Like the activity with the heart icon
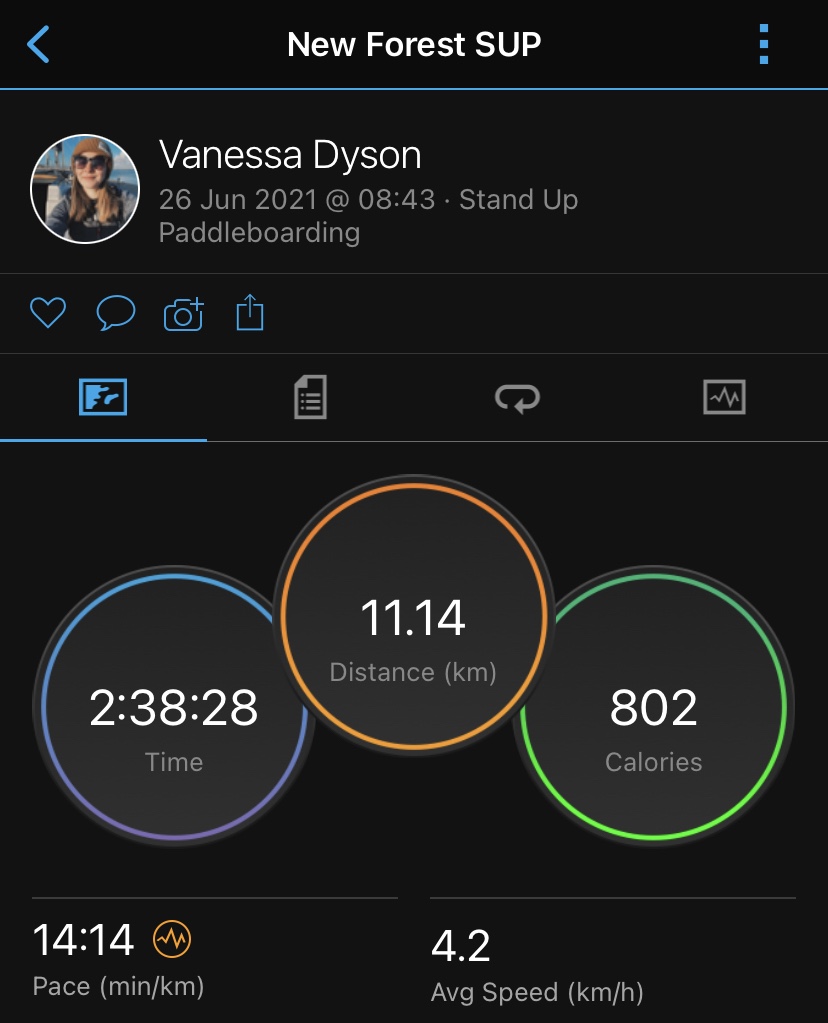828x1023 pixels. (x=47, y=314)
